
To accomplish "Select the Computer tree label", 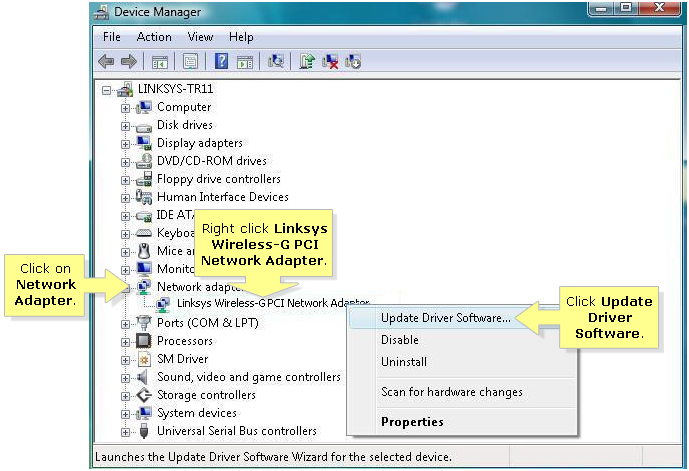I will coord(184,107).
